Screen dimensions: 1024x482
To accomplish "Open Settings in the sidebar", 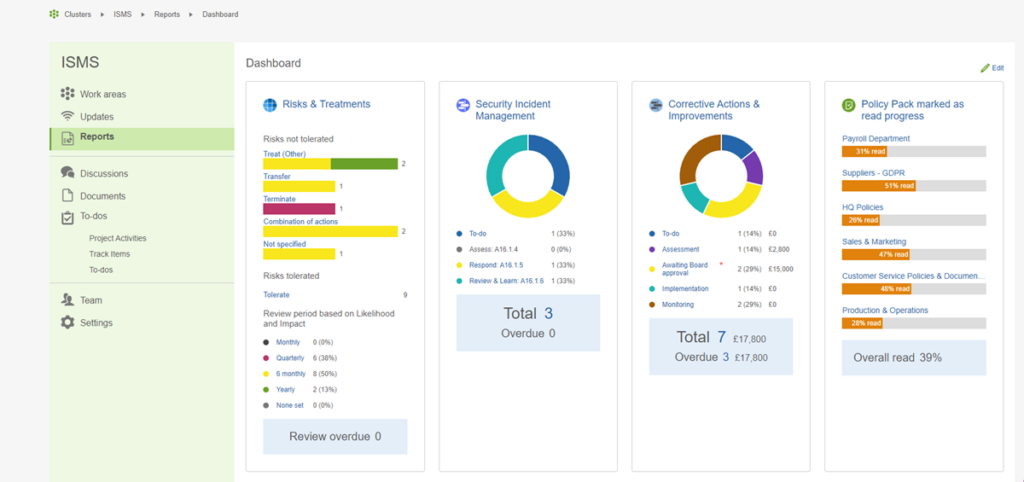I will [x=96, y=323].
